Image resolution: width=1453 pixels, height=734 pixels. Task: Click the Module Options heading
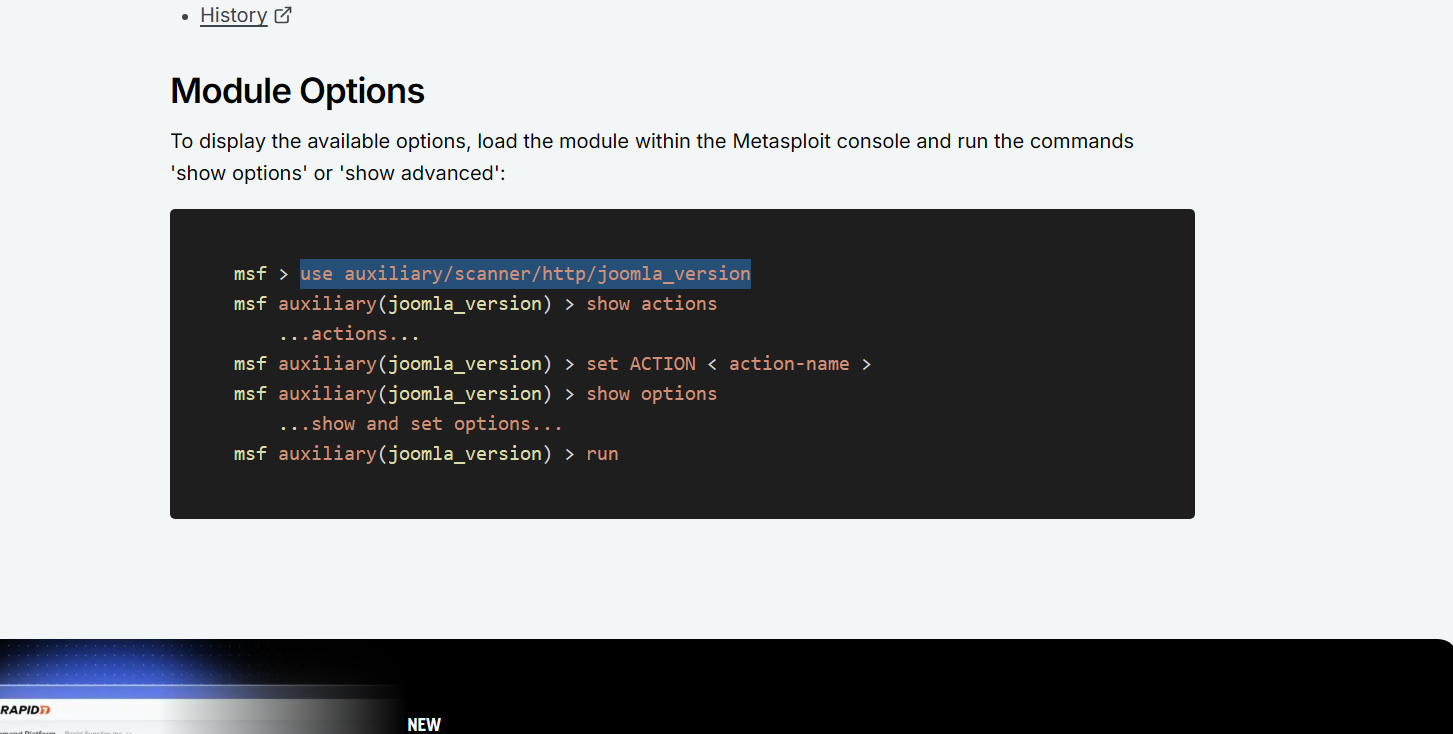297,91
